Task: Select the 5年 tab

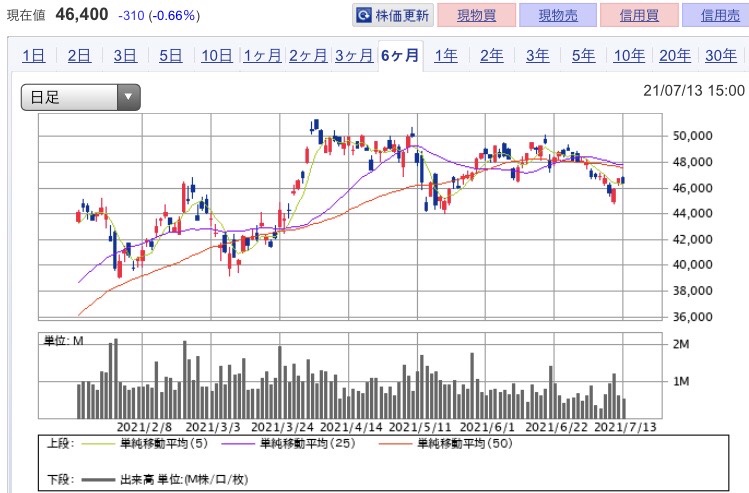Action: [583, 56]
